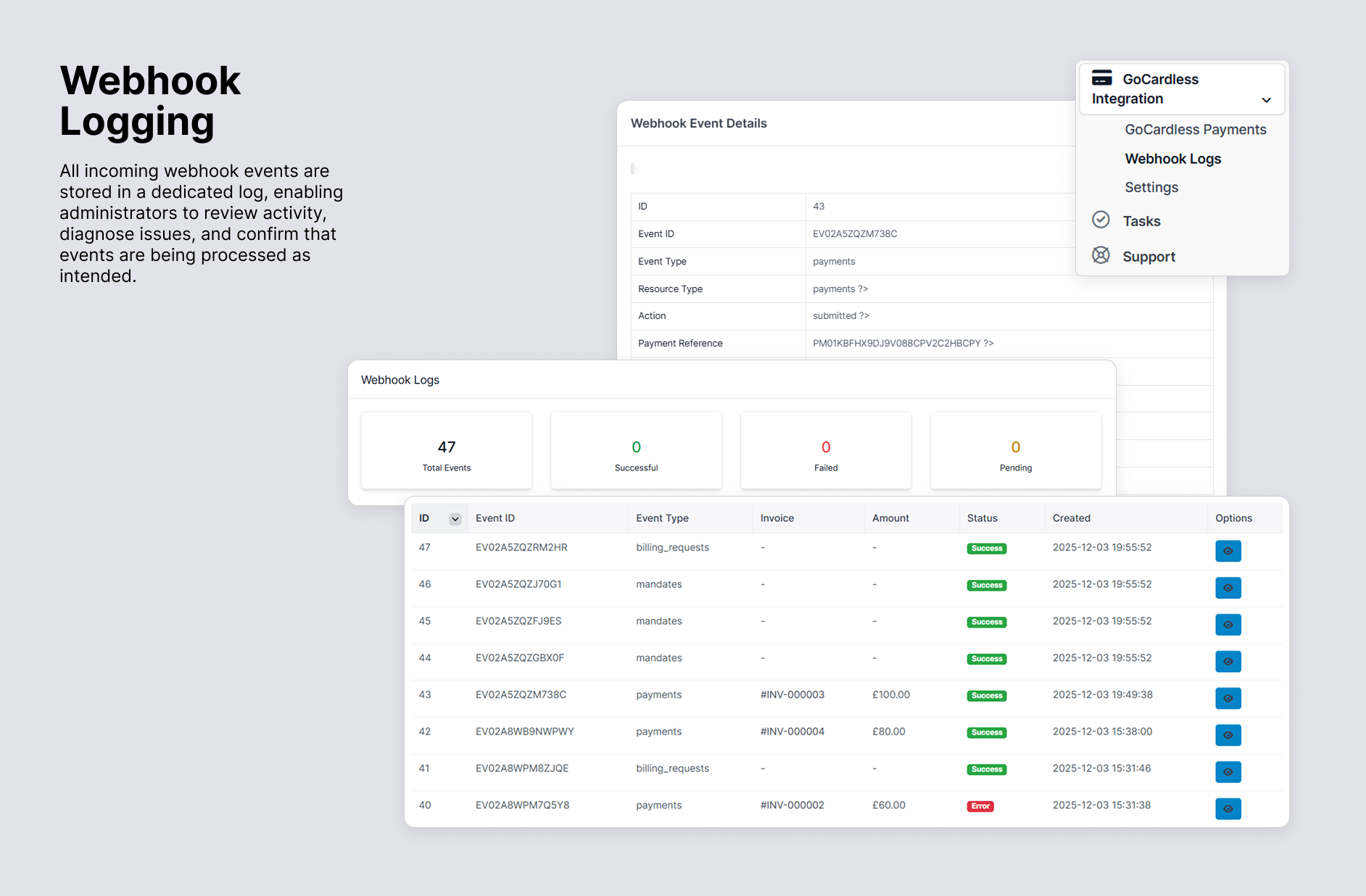The width and height of the screenshot is (1366, 896).
Task: Open view icon for payments event 43
Action: tap(1228, 699)
